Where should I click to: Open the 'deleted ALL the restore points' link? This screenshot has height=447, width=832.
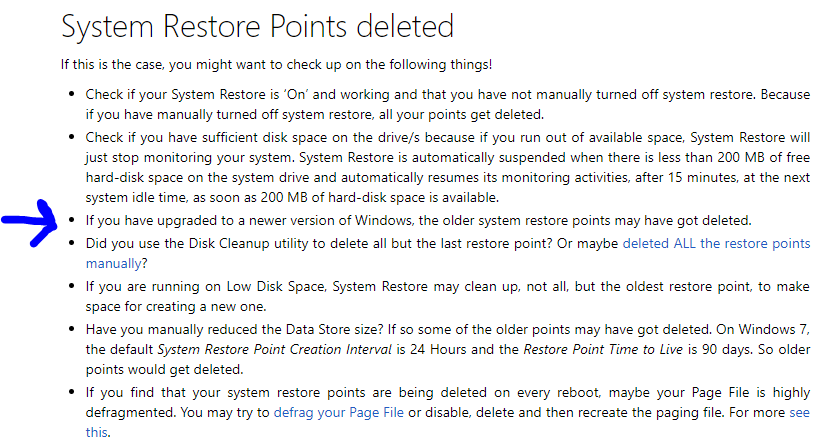[716, 243]
